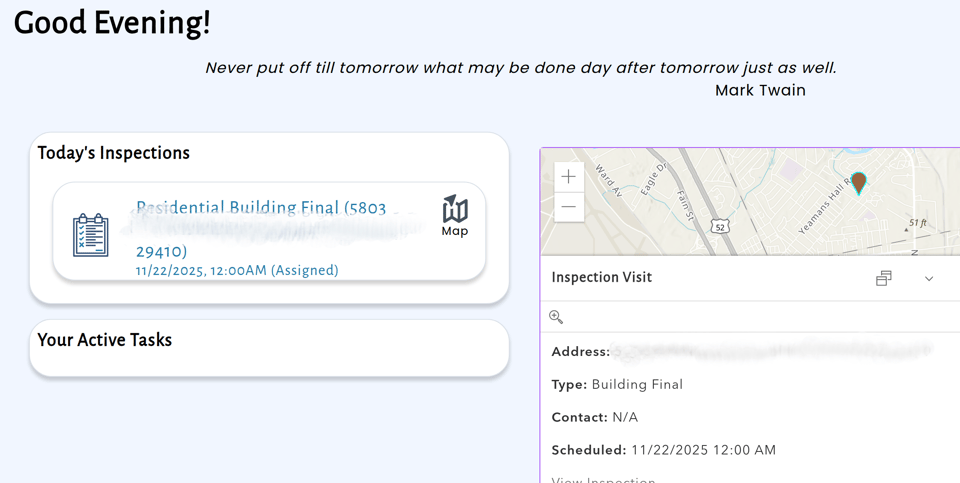Click the Yeamans Hall Rd map label
This screenshot has width=960, height=483.
[x=825, y=206]
